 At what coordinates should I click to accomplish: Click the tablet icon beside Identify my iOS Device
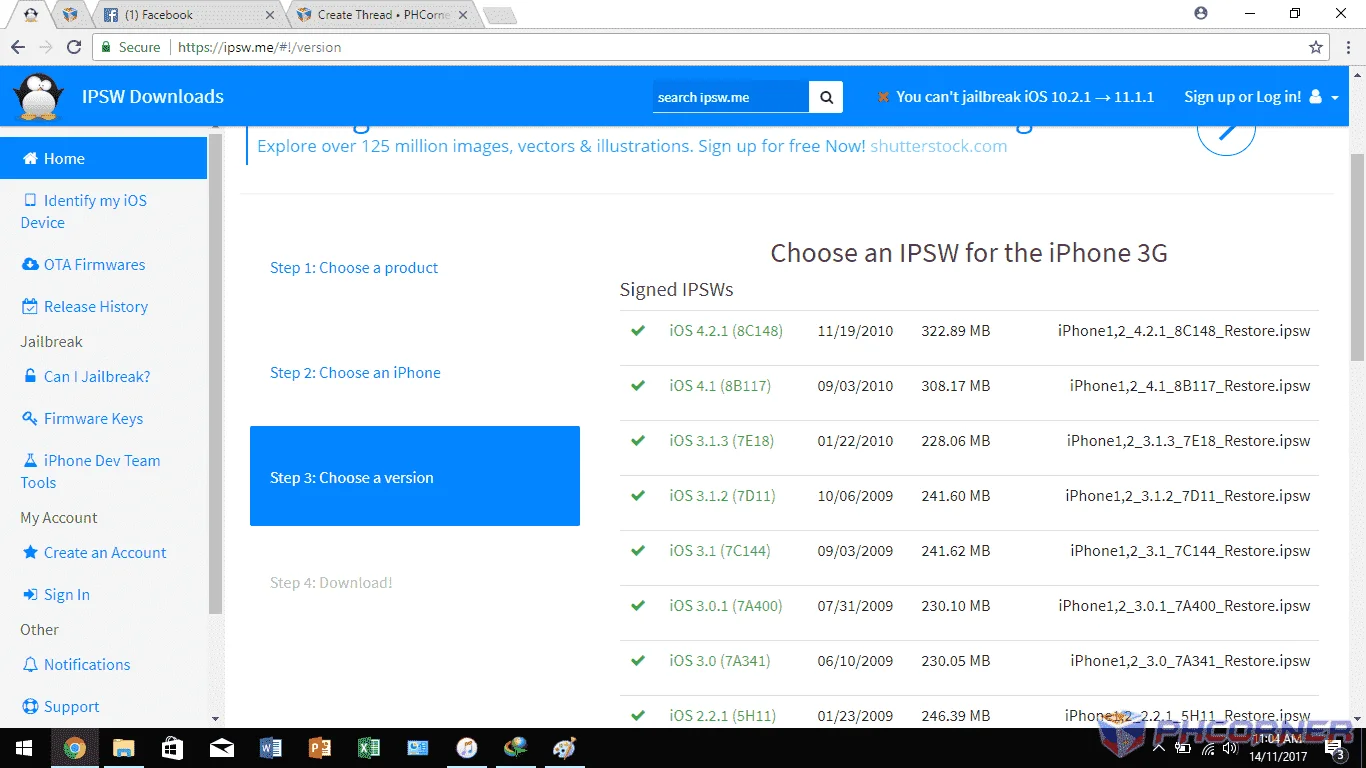pos(30,201)
